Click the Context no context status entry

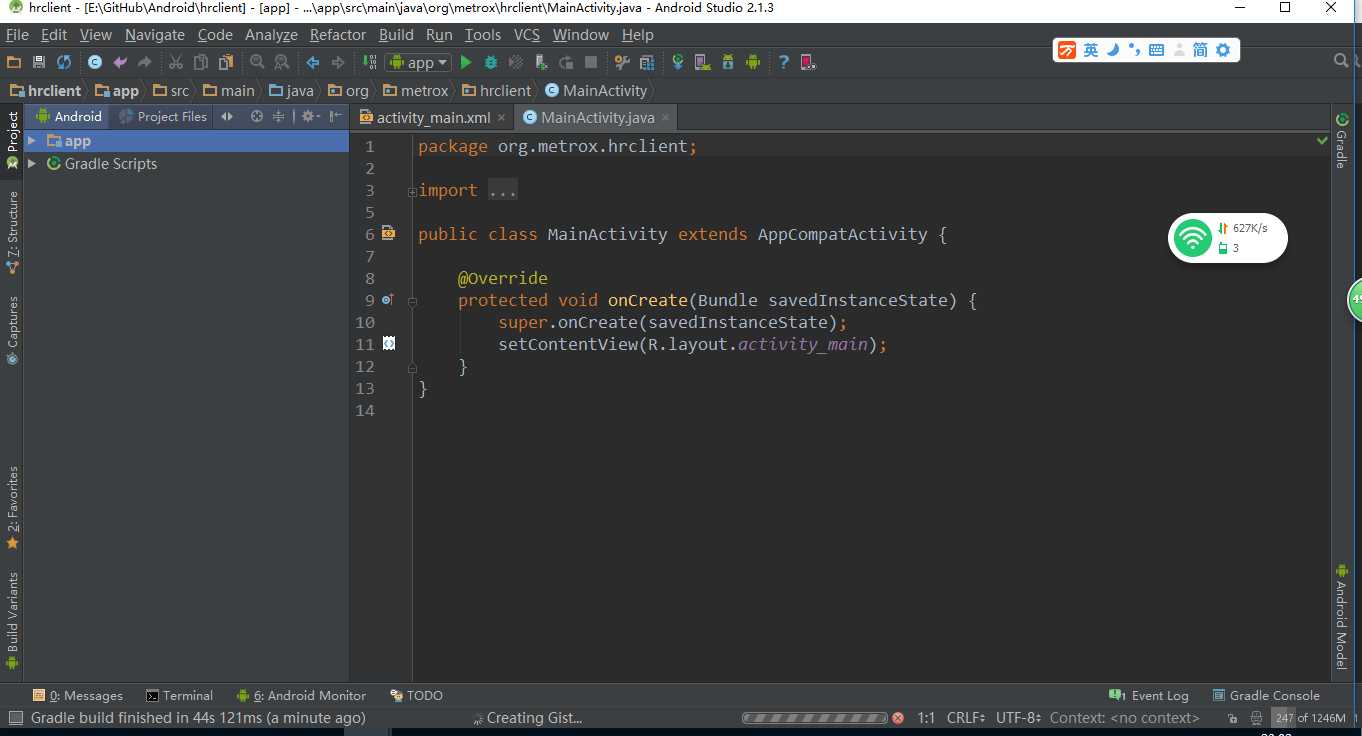click(x=1124, y=718)
